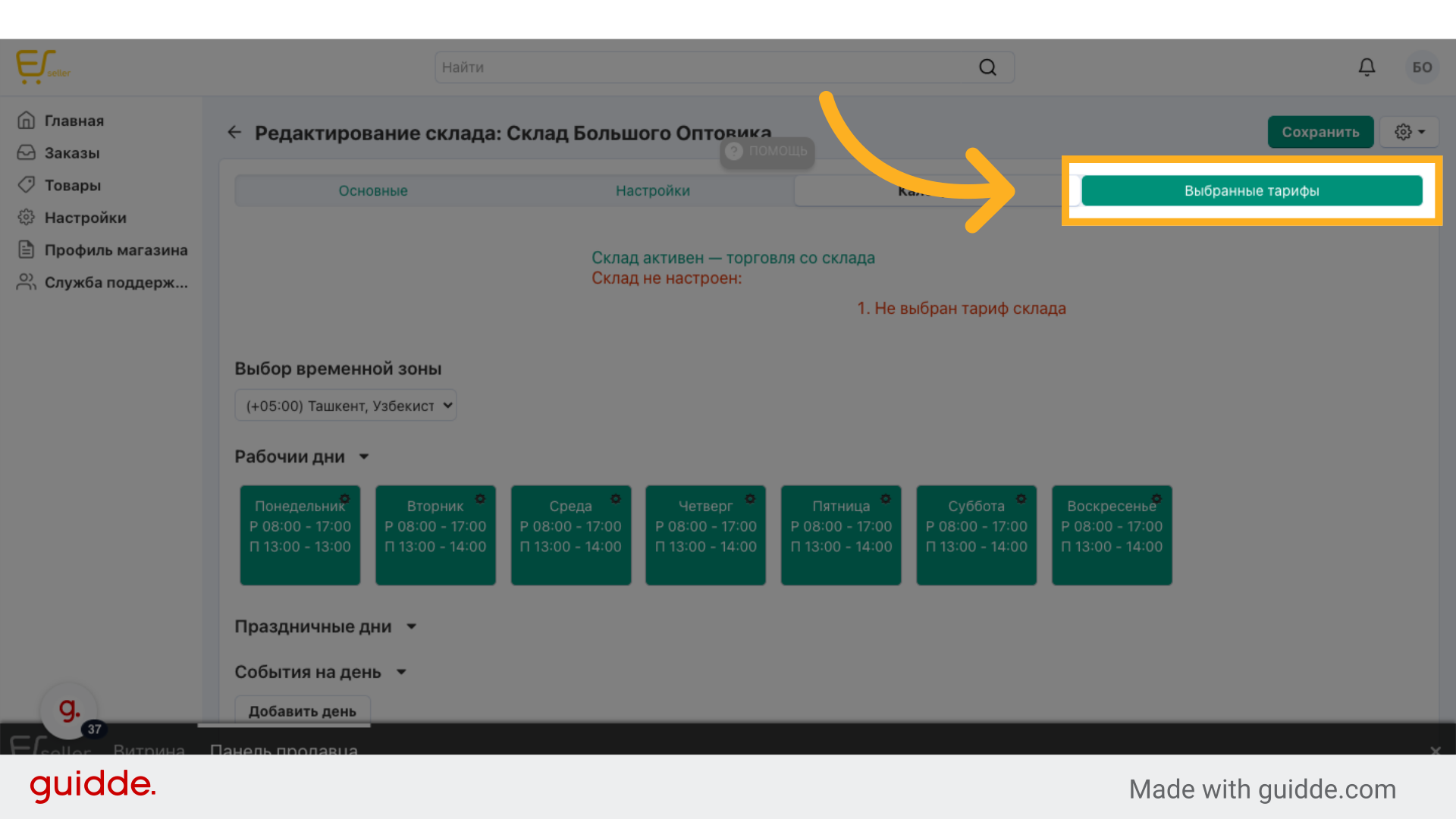
Task: Click the Найти search field
Action: point(705,67)
